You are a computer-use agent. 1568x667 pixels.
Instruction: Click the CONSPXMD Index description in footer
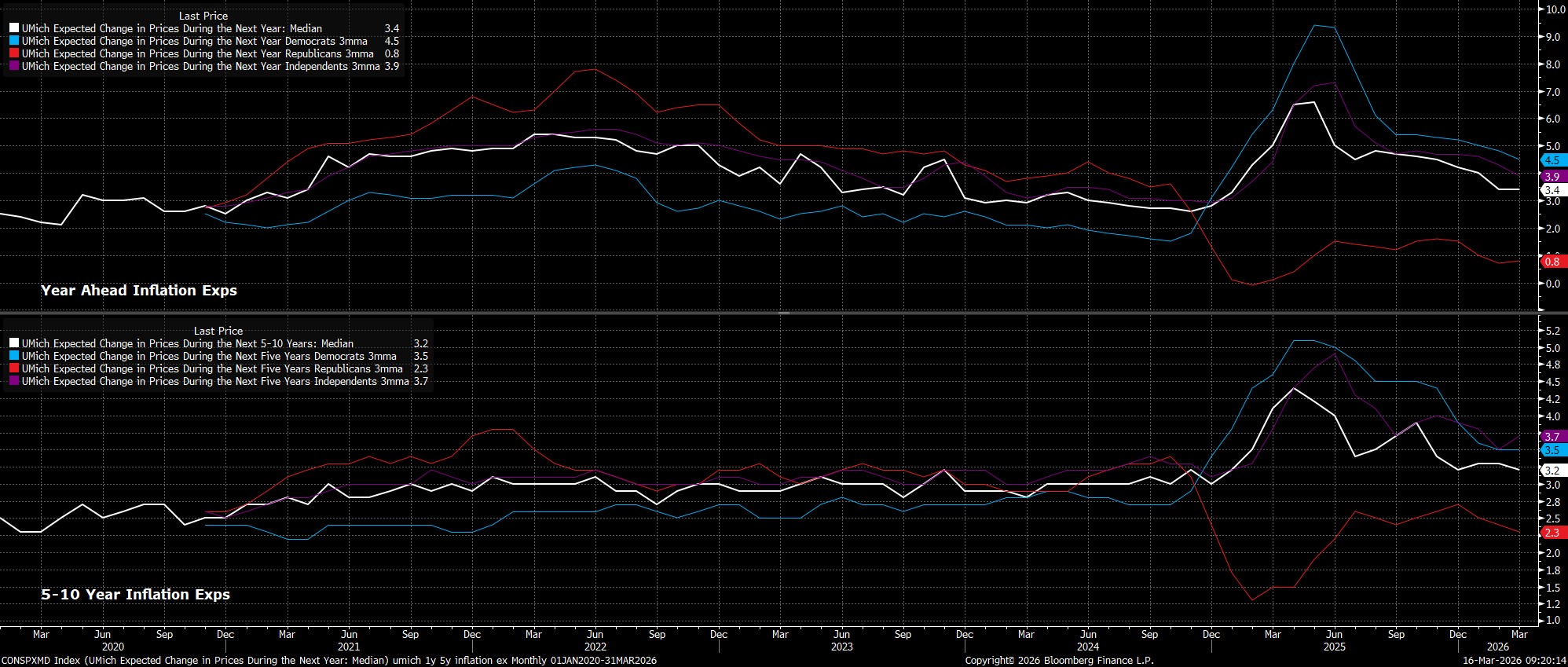pos(328,661)
